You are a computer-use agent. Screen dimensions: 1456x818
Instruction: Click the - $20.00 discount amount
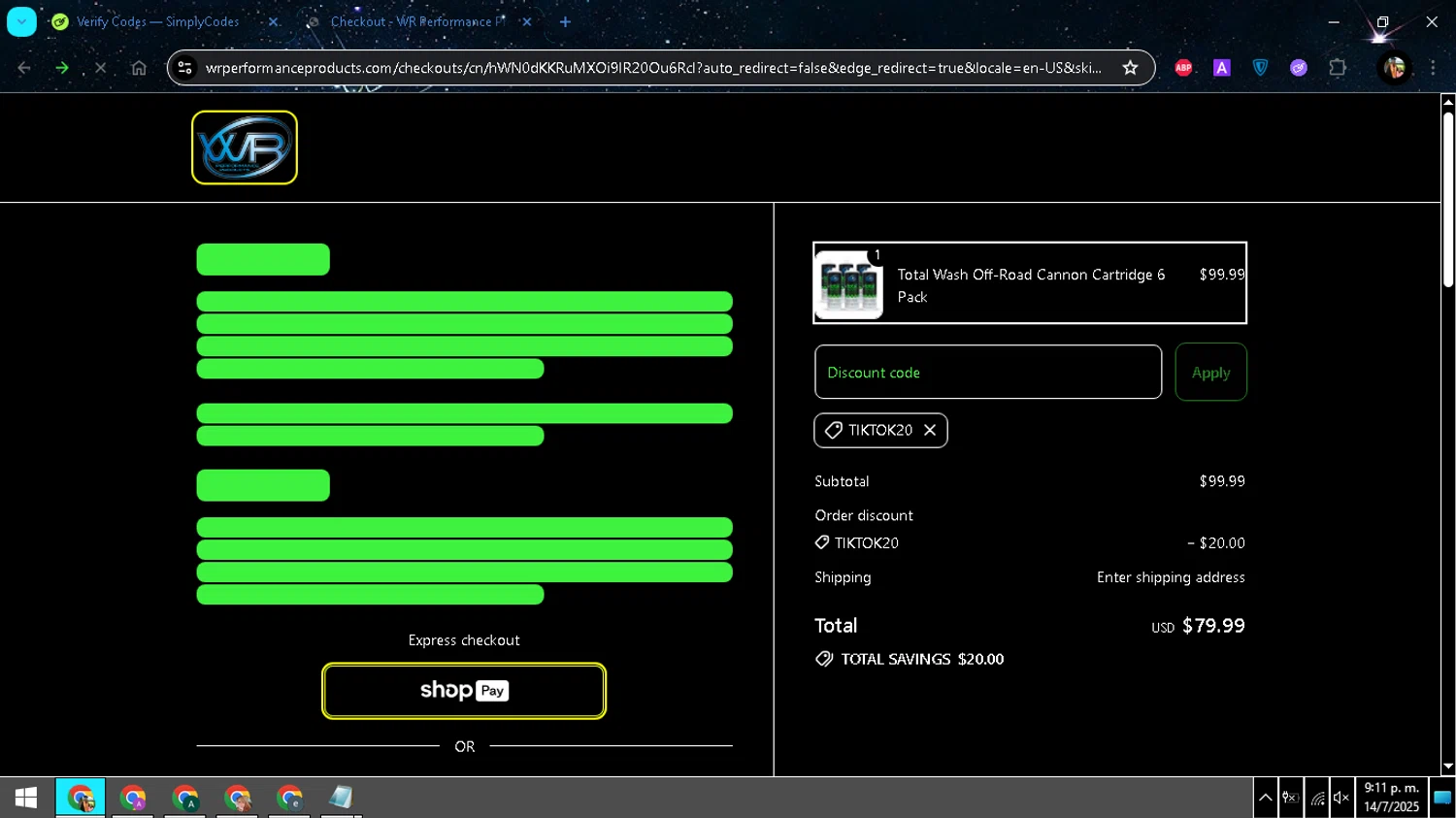click(1216, 543)
